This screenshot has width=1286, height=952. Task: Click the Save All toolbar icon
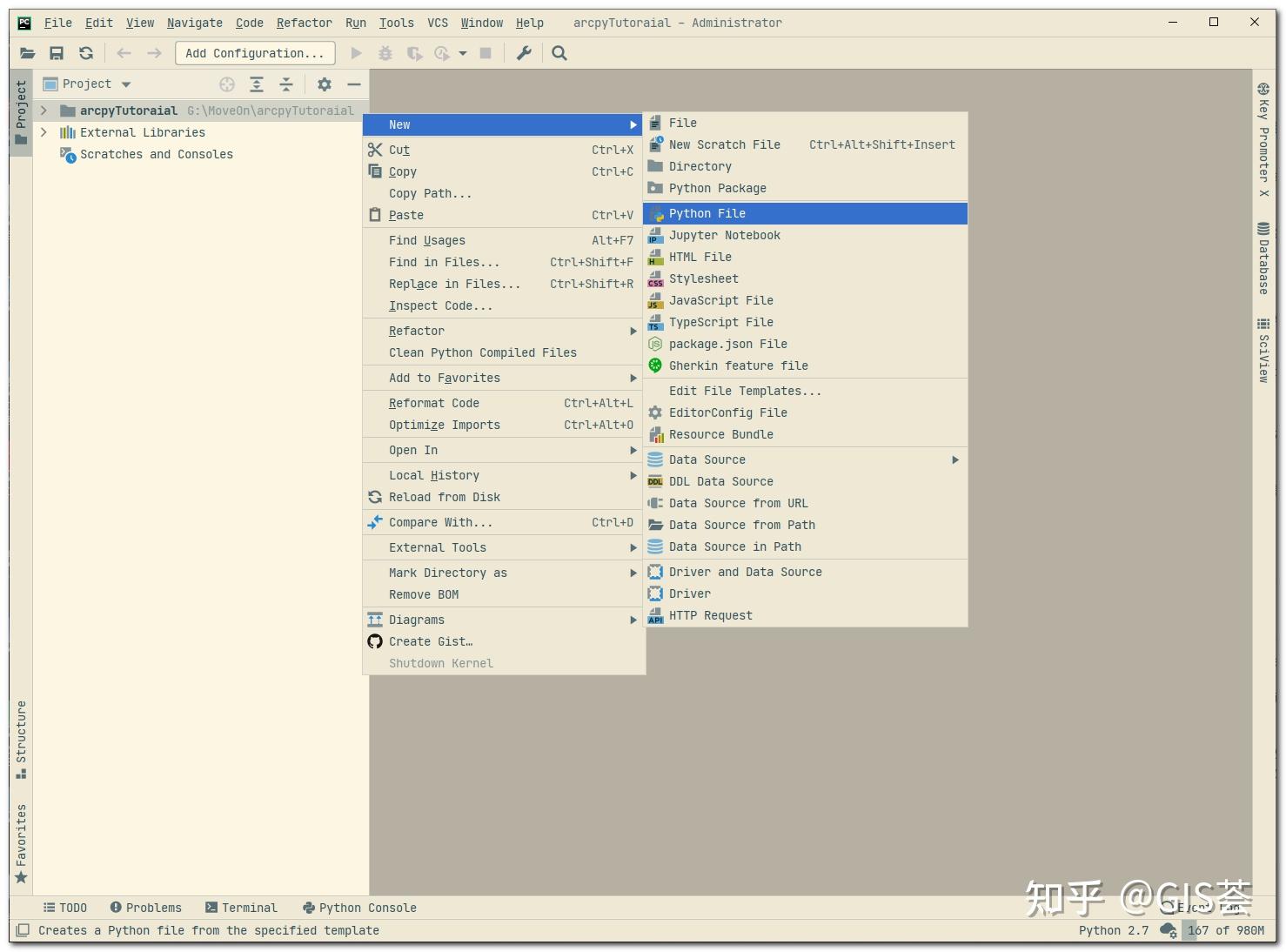click(57, 53)
